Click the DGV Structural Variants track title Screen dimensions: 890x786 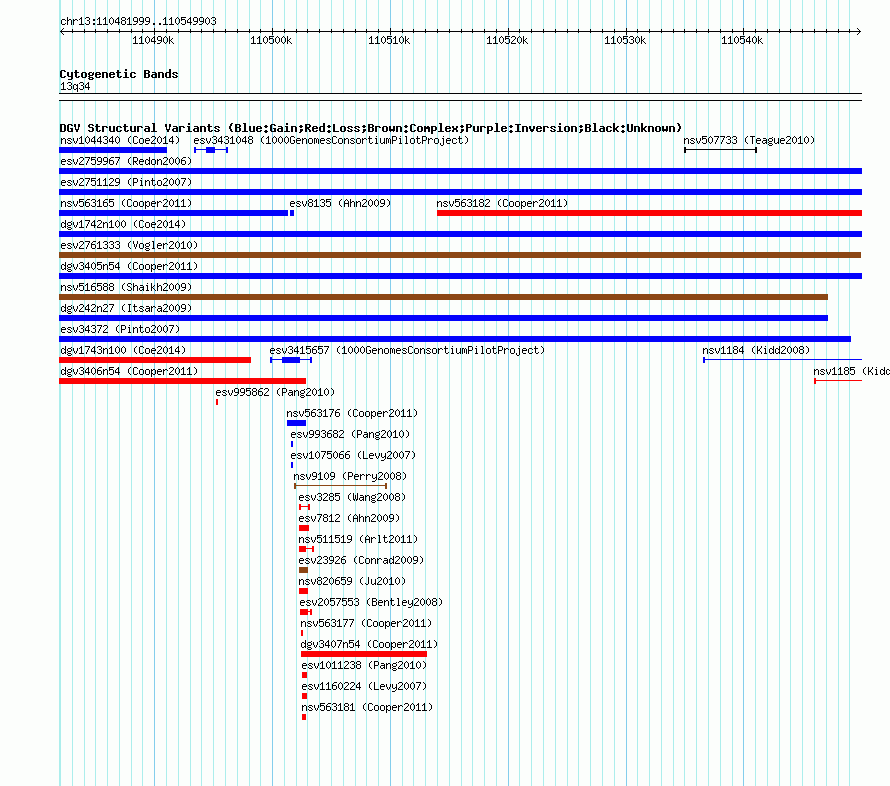click(x=371, y=128)
